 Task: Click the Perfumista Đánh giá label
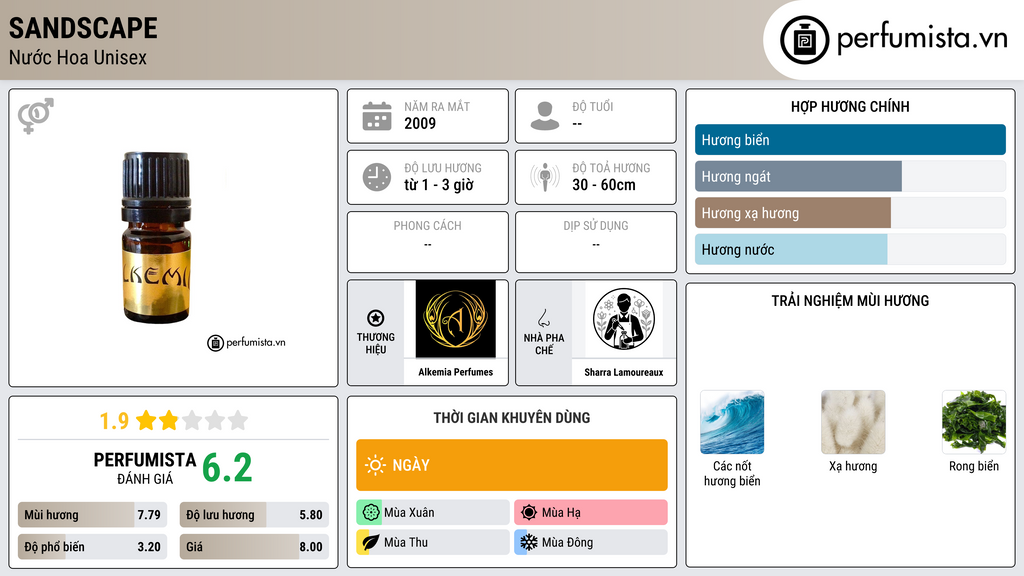click(x=145, y=468)
